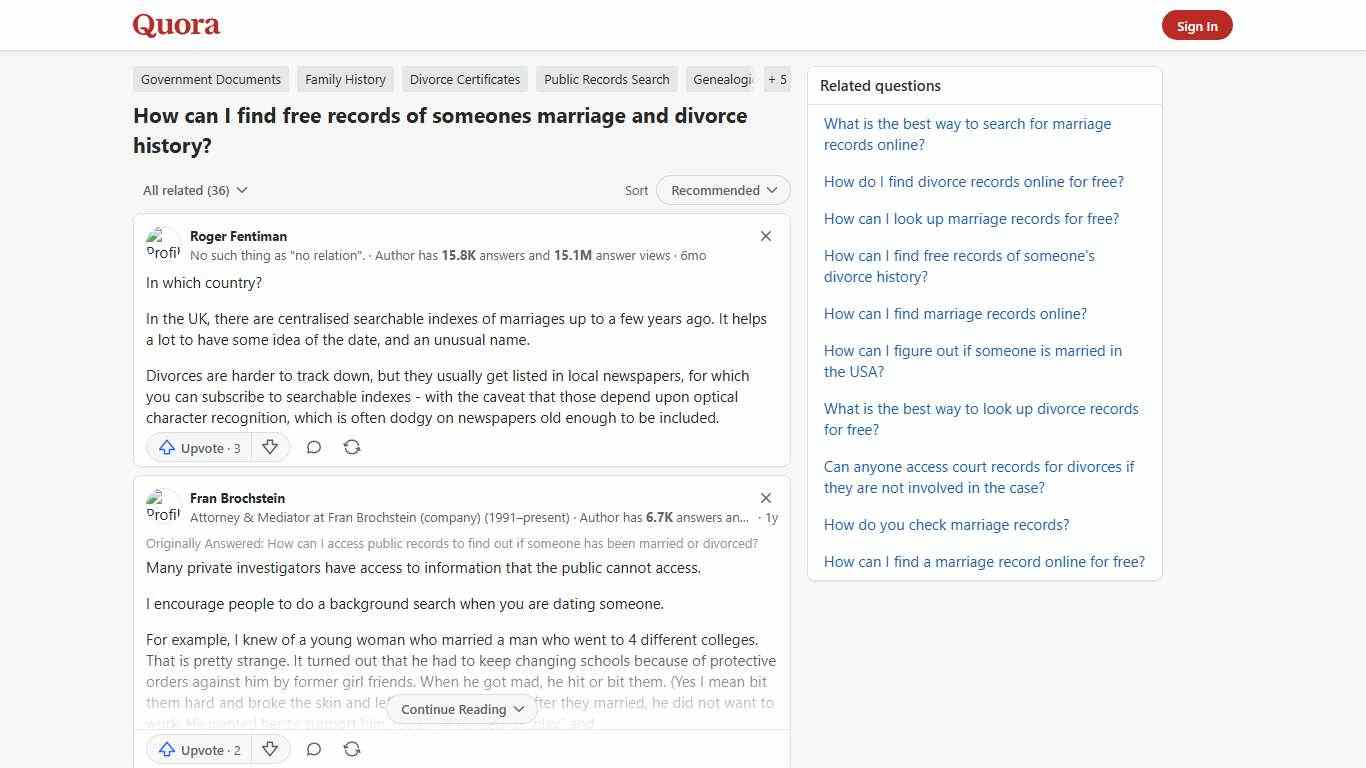Dismiss Roger Fentiman's answer
Viewport: 1366px width, 768px height.
[765, 236]
